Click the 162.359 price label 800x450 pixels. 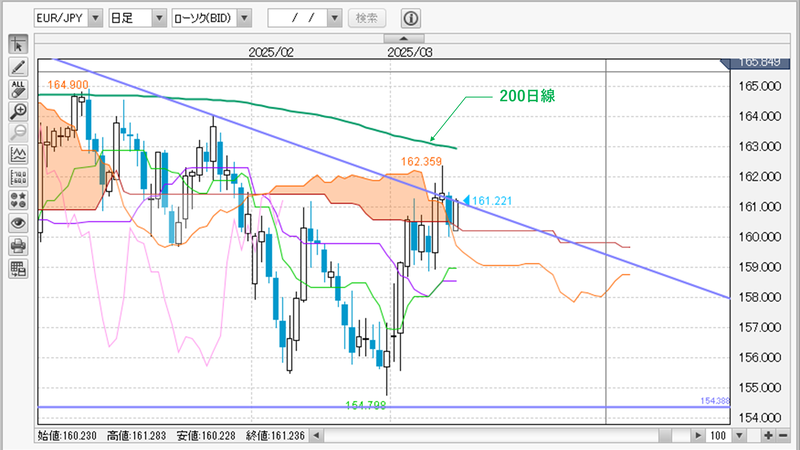(421, 162)
